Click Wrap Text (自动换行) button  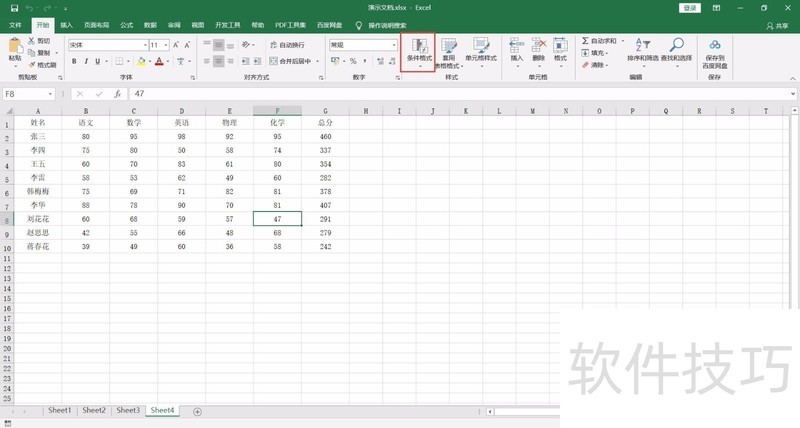tap(287, 45)
